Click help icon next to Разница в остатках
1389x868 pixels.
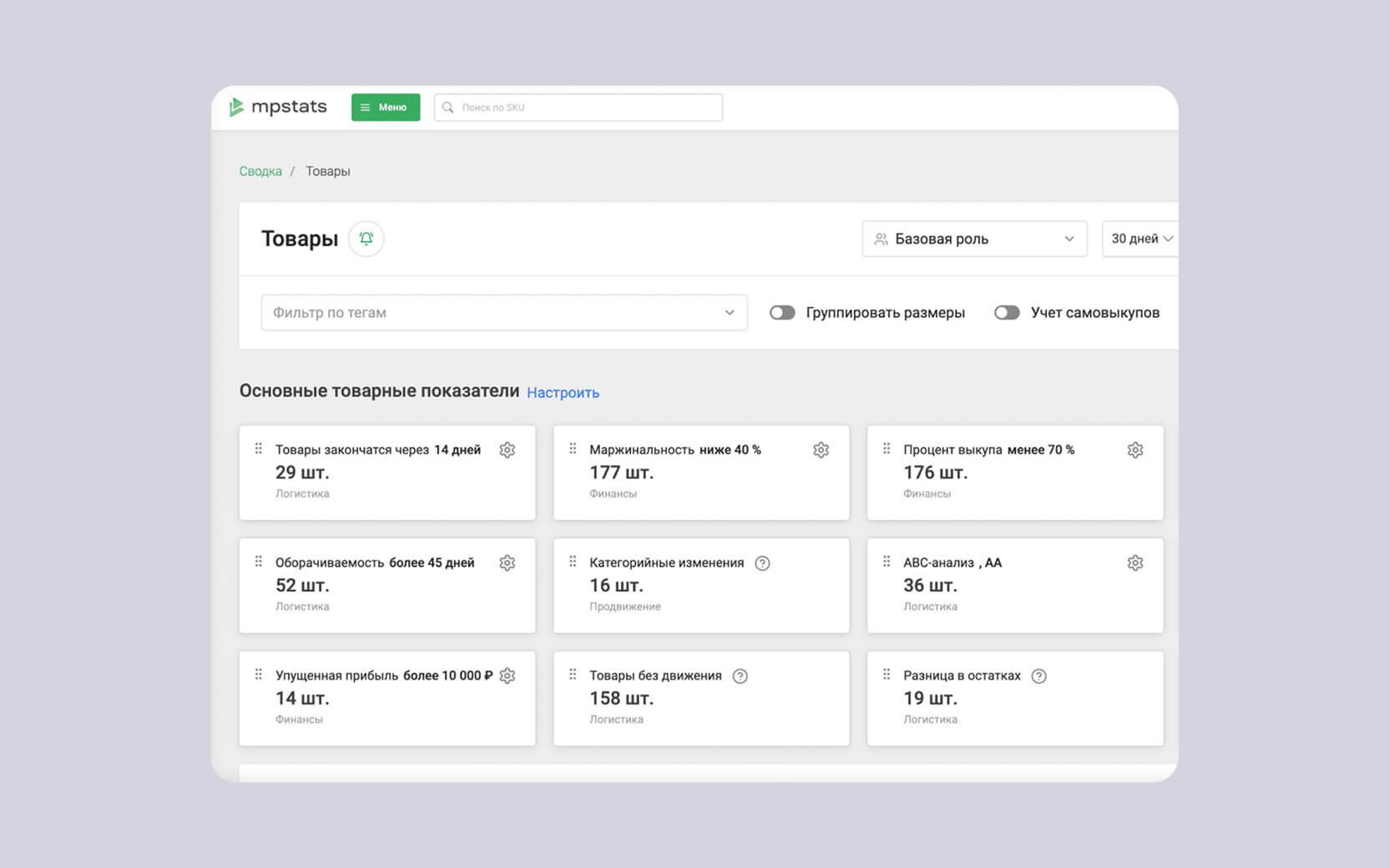point(1038,676)
